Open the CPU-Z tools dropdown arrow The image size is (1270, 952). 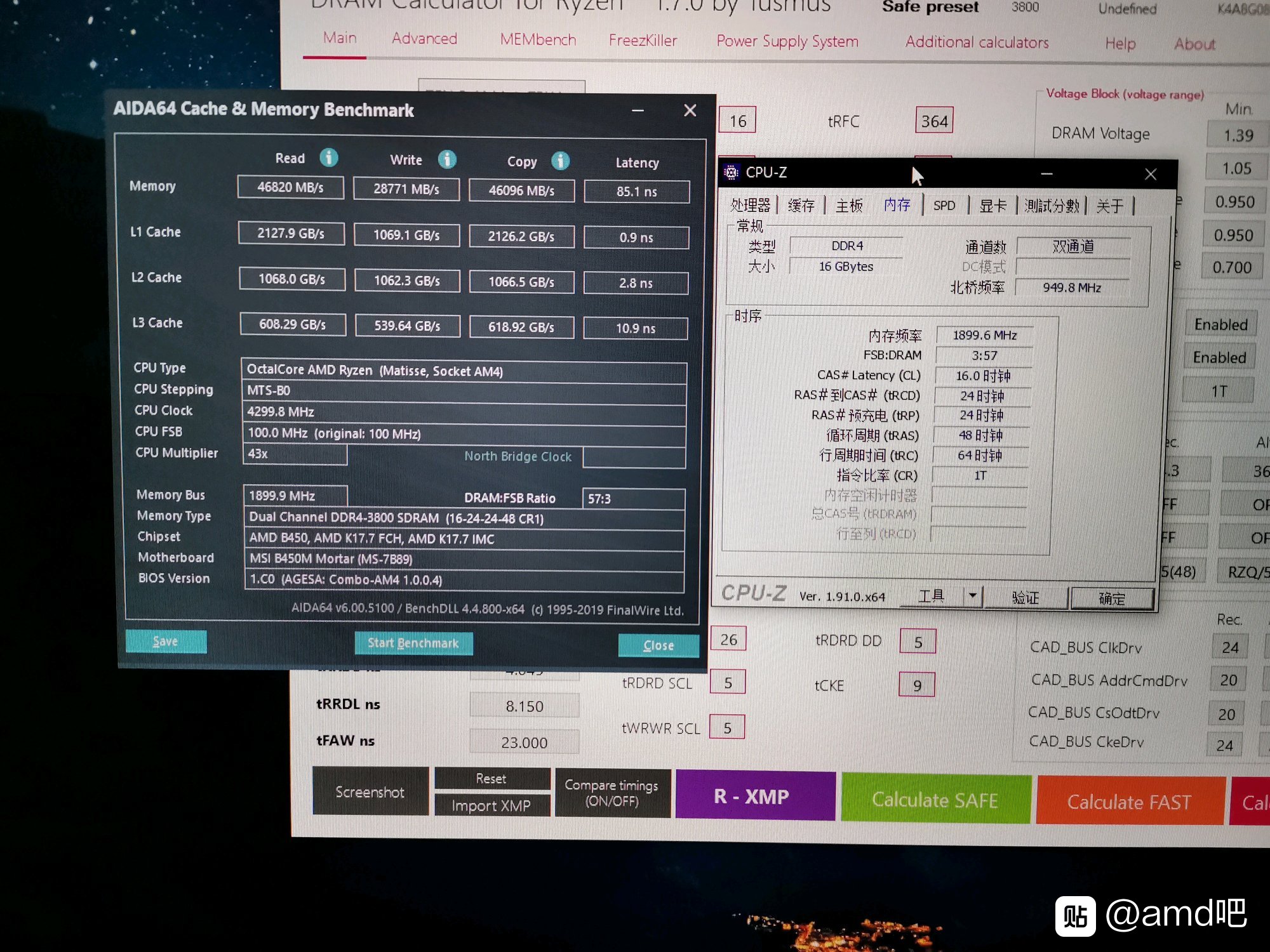[x=972, y=596]
